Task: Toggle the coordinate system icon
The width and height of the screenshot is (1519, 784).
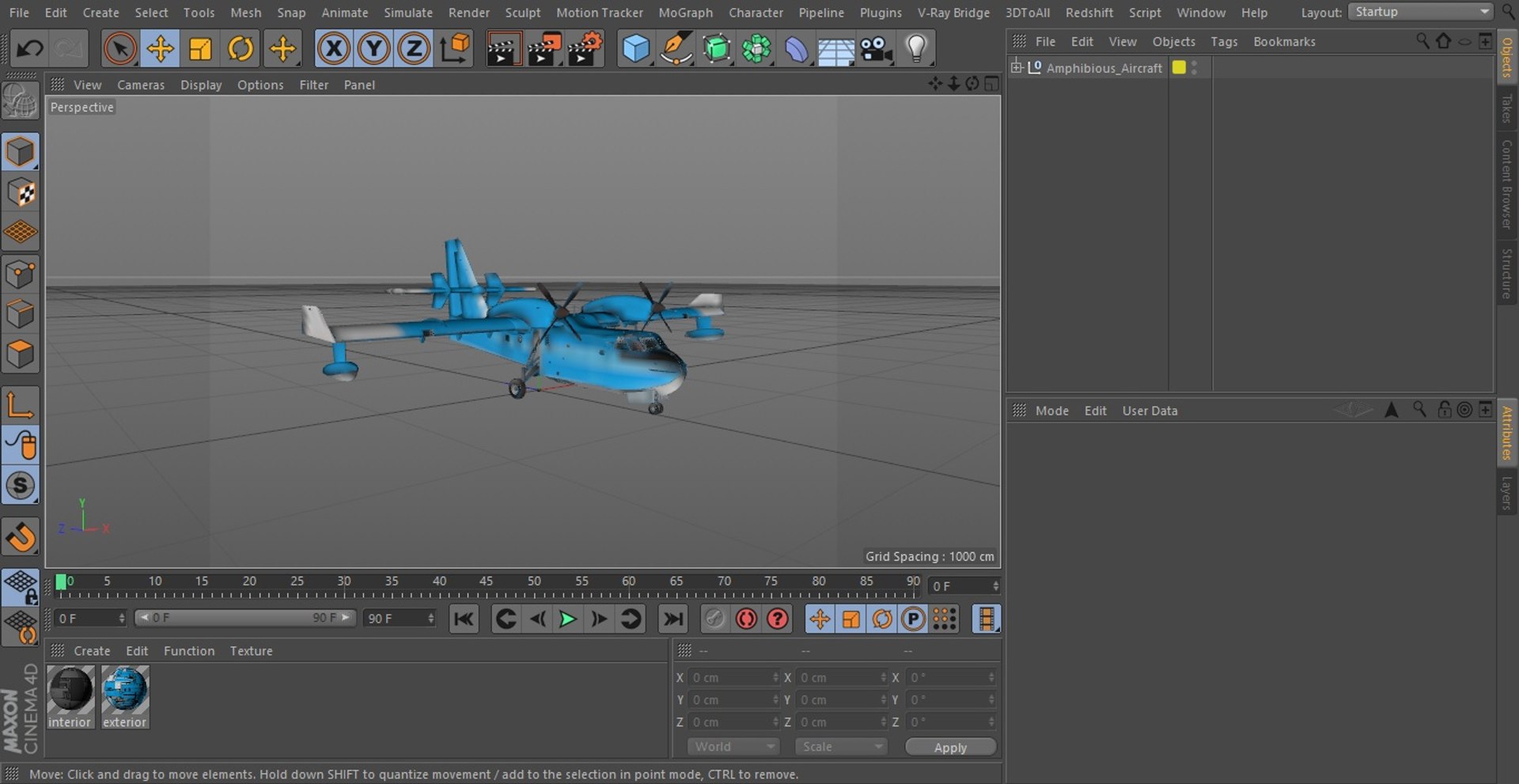Action: [455, 49]
